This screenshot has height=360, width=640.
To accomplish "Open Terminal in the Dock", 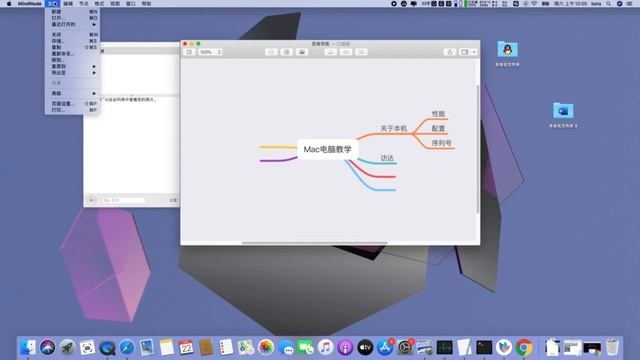I will [x=484, y=347].
